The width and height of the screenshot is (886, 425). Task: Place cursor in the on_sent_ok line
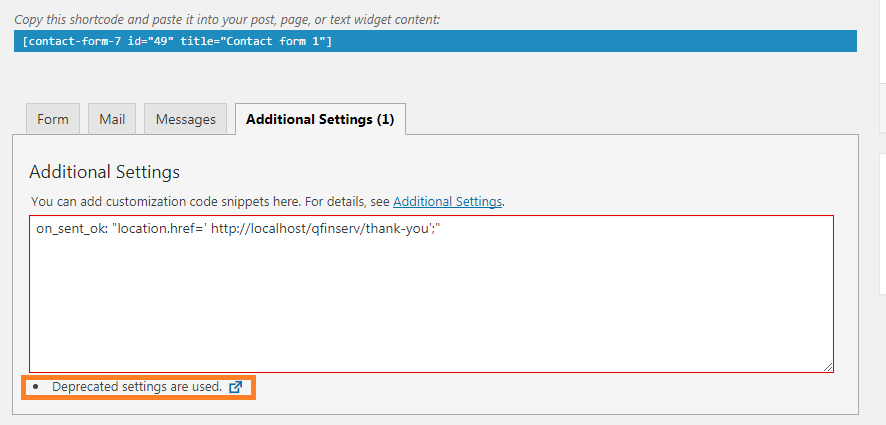[238, 229]
